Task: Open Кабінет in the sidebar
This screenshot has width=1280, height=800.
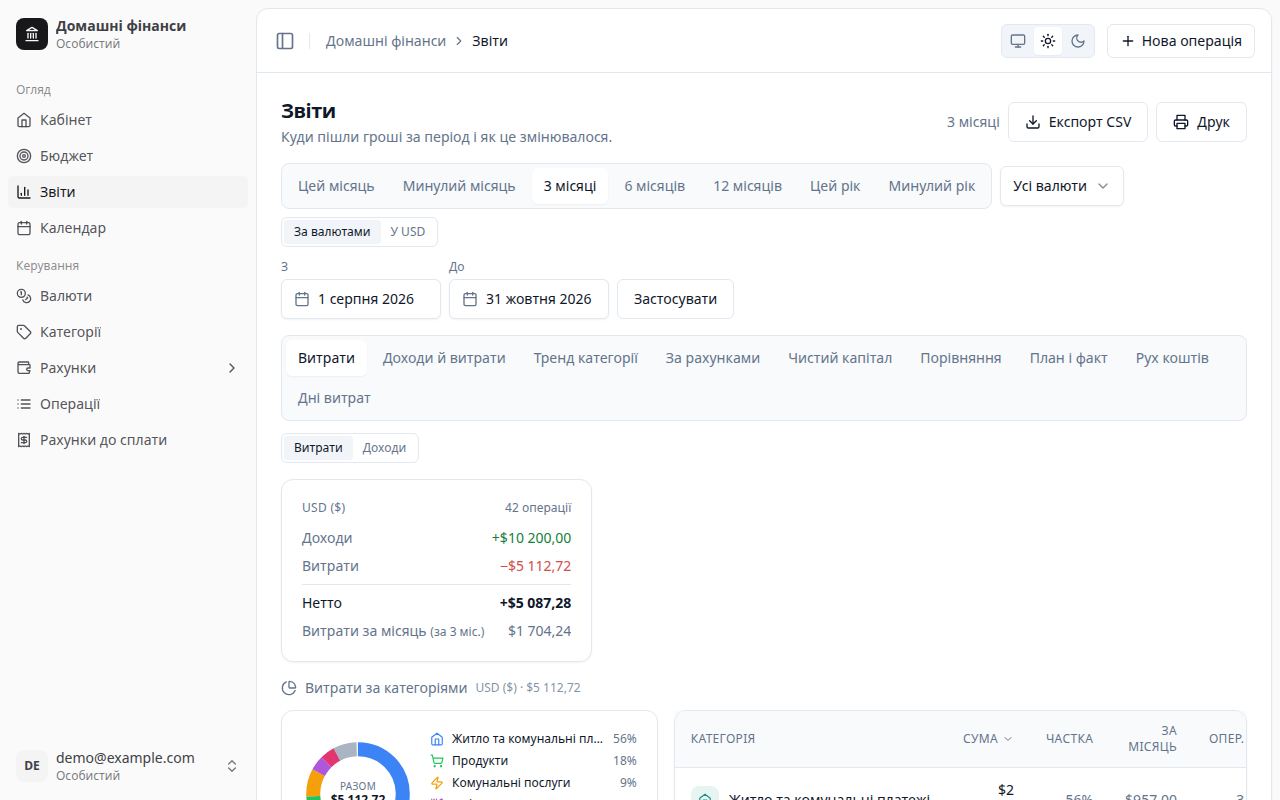Action: [128, 120]
